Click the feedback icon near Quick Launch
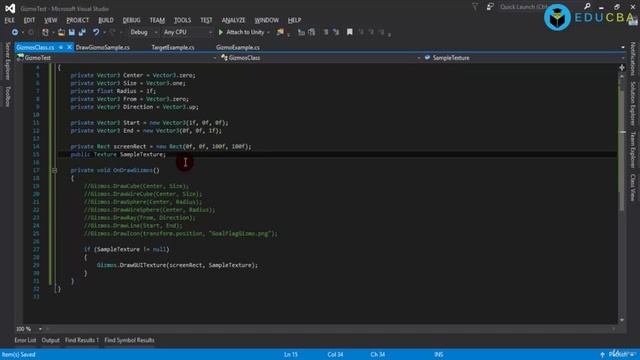640x360 pixels. pos(490,7)
